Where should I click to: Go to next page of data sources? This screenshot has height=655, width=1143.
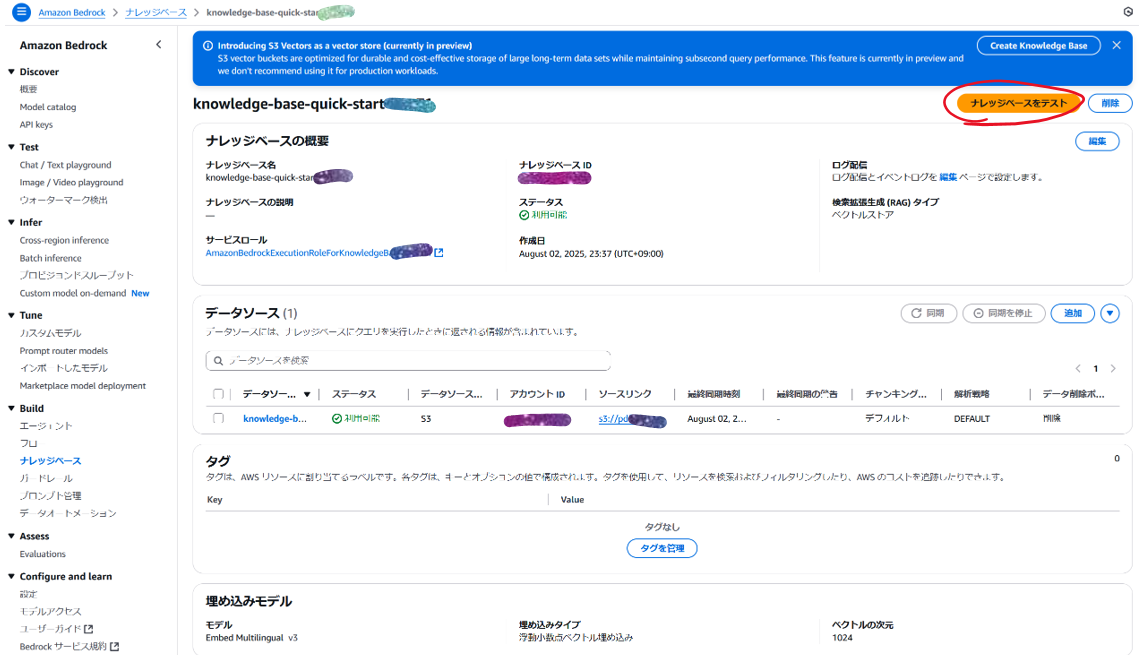1113,369
